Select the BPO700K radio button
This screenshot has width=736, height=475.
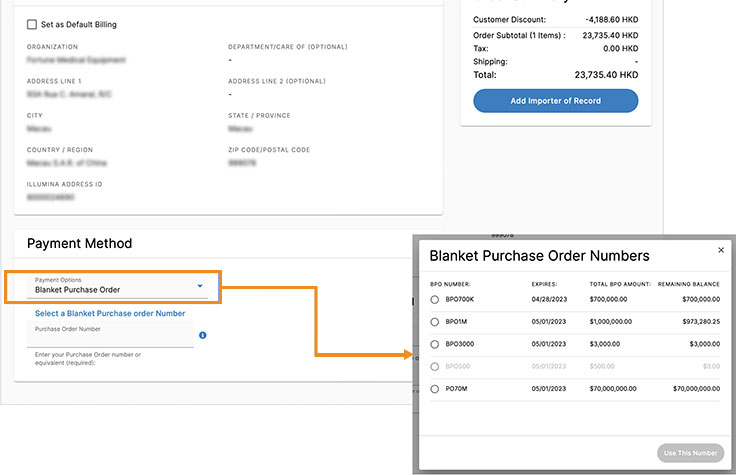[x=434, y=299]
